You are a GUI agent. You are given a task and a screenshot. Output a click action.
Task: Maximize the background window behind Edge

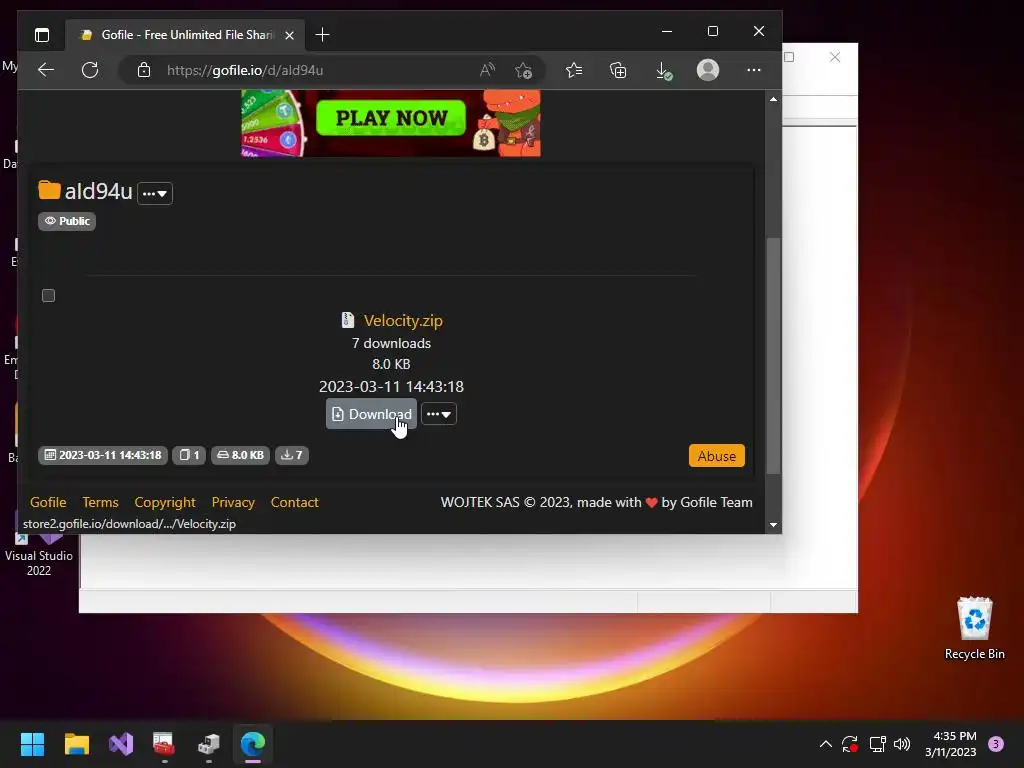(x=789, y=57)
